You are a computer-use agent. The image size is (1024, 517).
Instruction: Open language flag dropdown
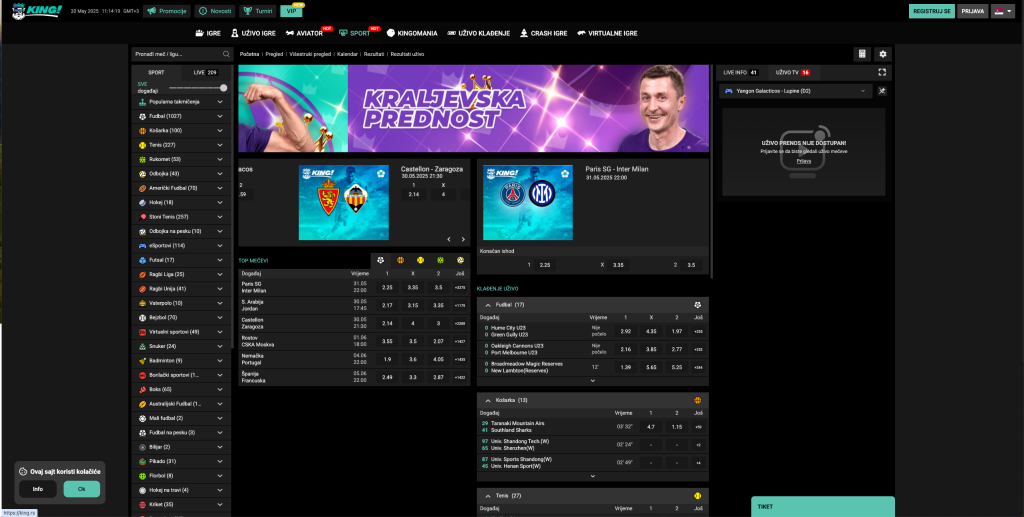[1002, 11]
